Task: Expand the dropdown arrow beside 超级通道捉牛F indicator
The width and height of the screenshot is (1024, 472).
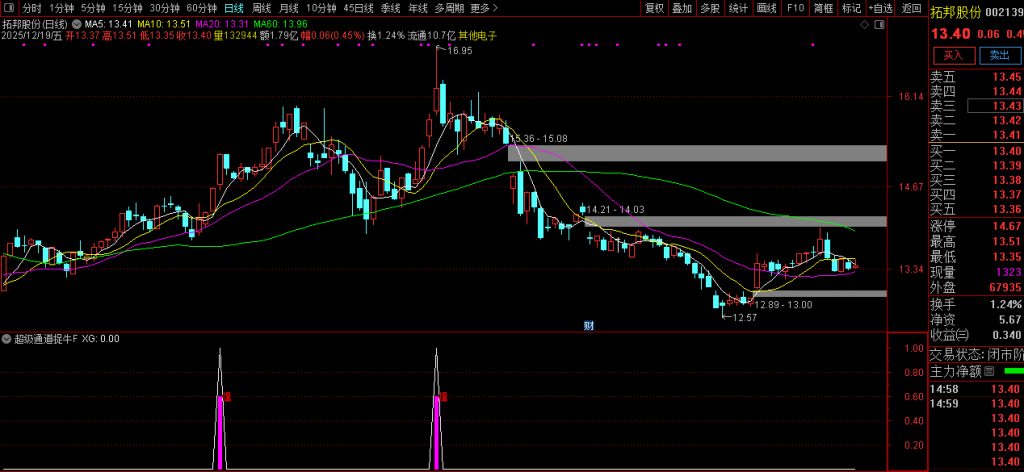Action: pos(8,339)
